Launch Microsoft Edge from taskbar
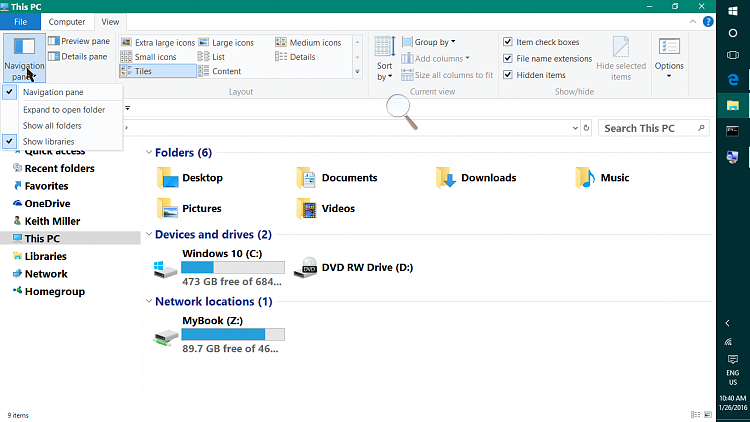The height and width of the screenshot is (422, 750). tap(733, 79)
